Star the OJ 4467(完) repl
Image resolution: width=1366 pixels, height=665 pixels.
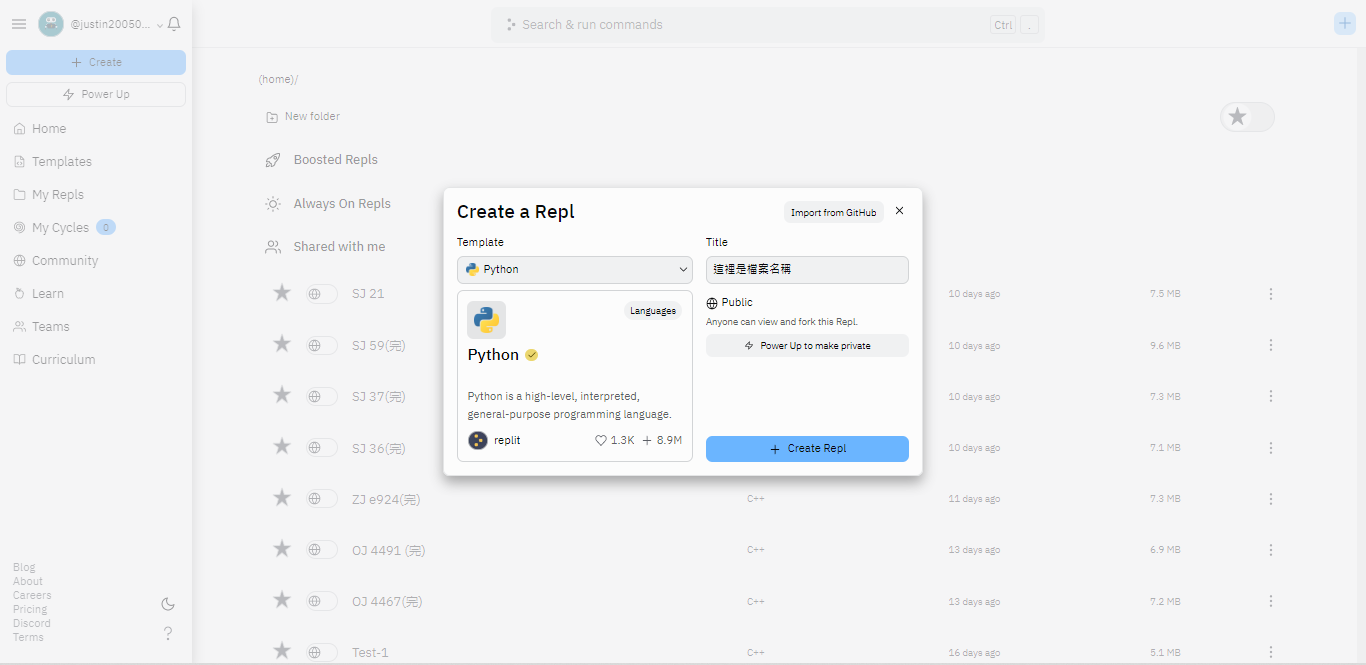[282, 599]
